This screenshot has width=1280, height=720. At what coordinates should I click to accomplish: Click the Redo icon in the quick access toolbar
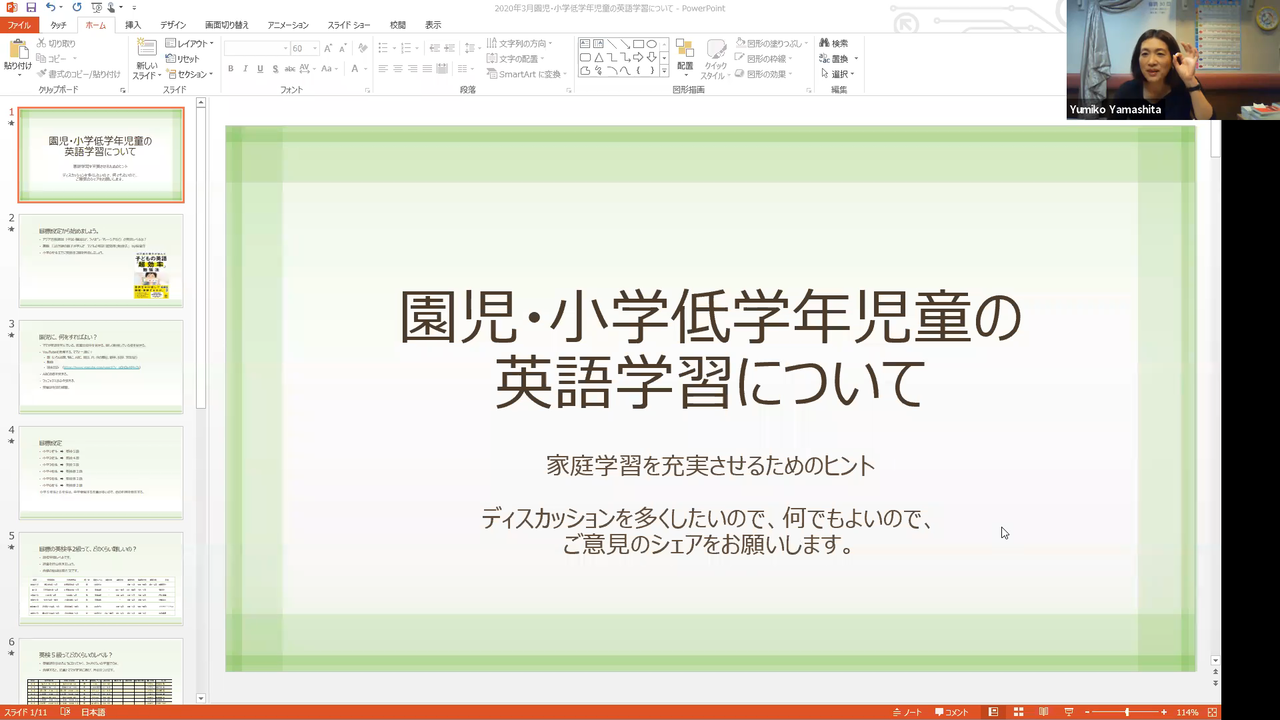click(x=77, y=7)
